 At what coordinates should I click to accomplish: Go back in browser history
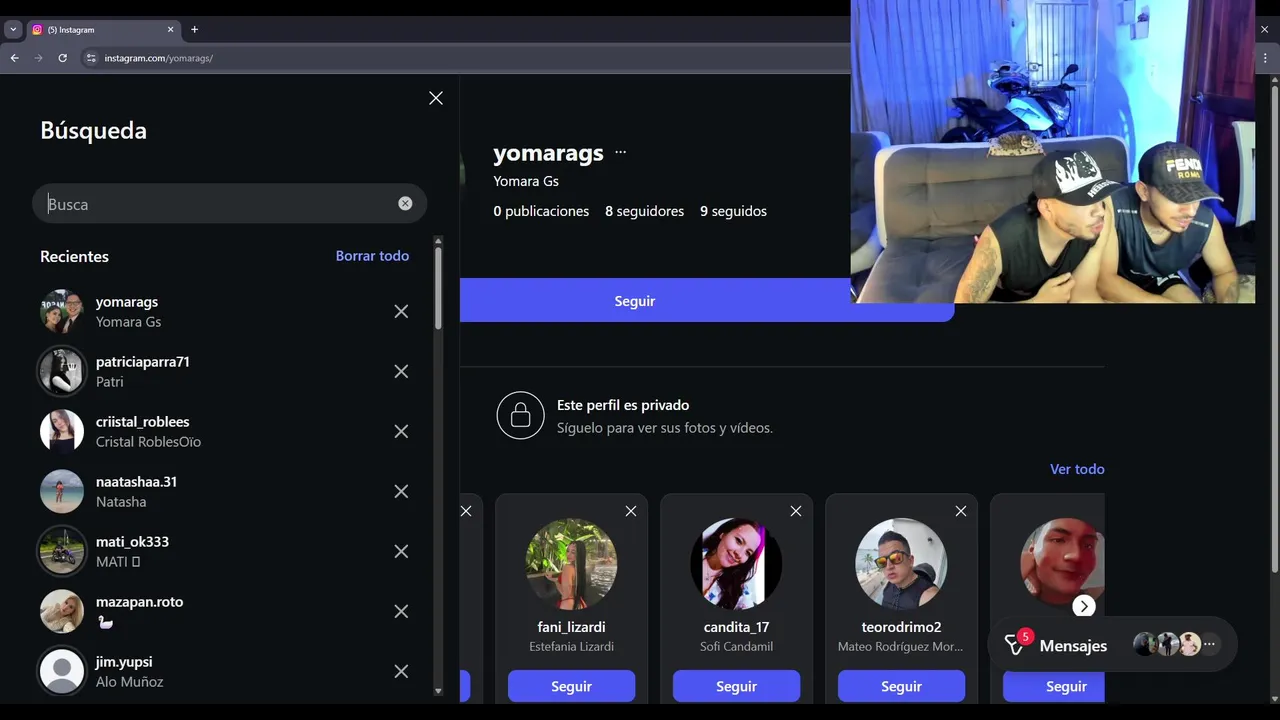(x=14, y=58)
